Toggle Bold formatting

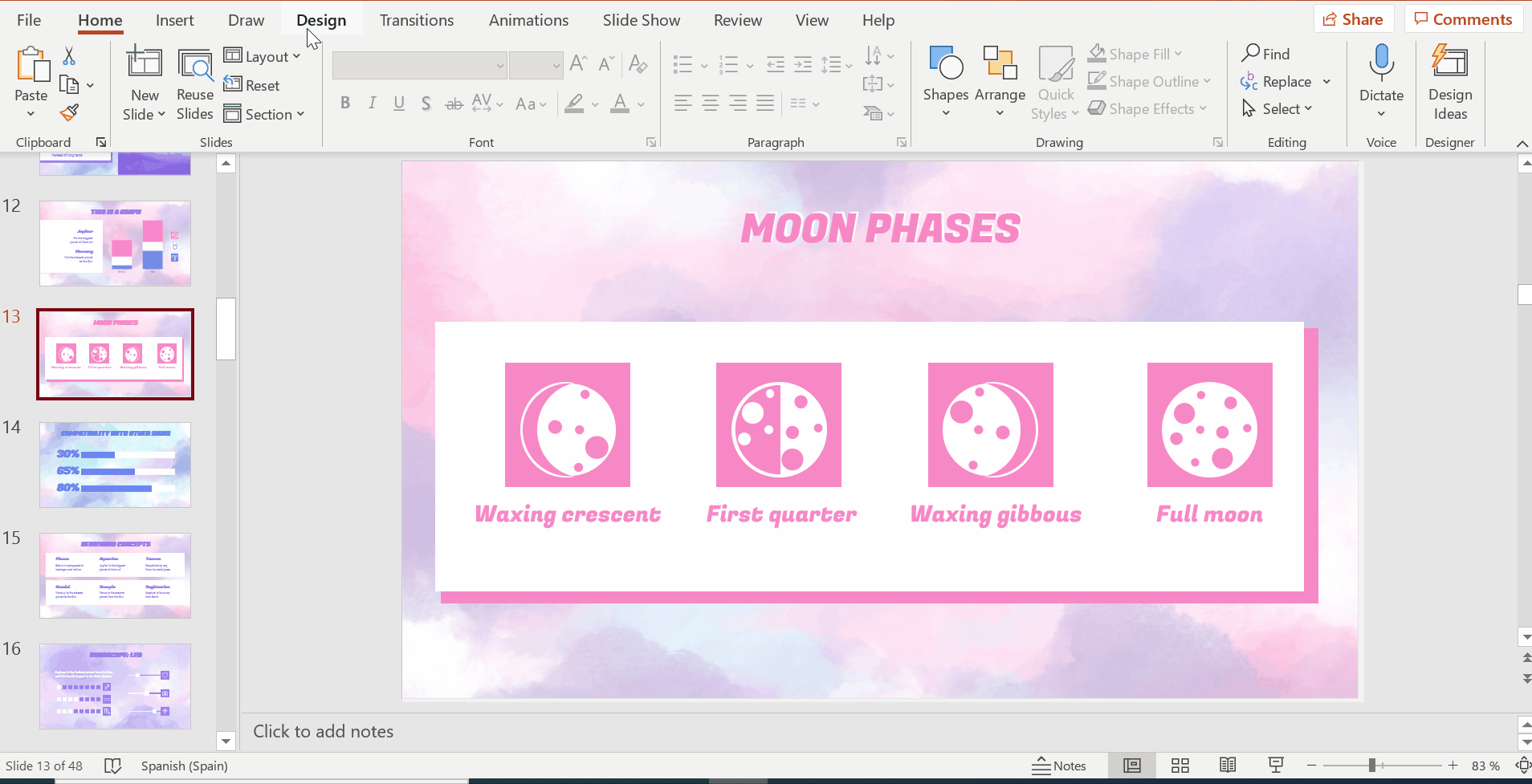[x=345, y=104]
